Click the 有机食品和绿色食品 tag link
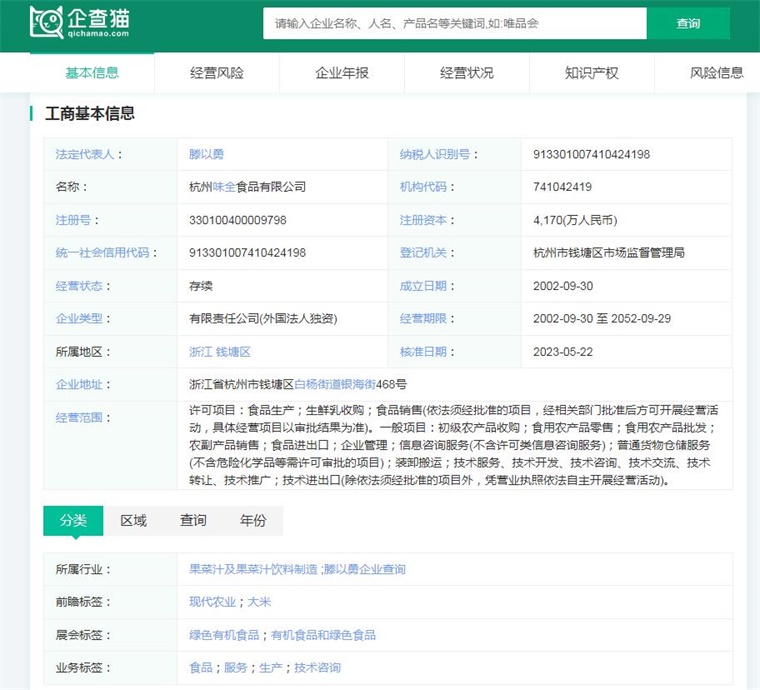Viewport: 760px width, 690px height. (323, 635)
